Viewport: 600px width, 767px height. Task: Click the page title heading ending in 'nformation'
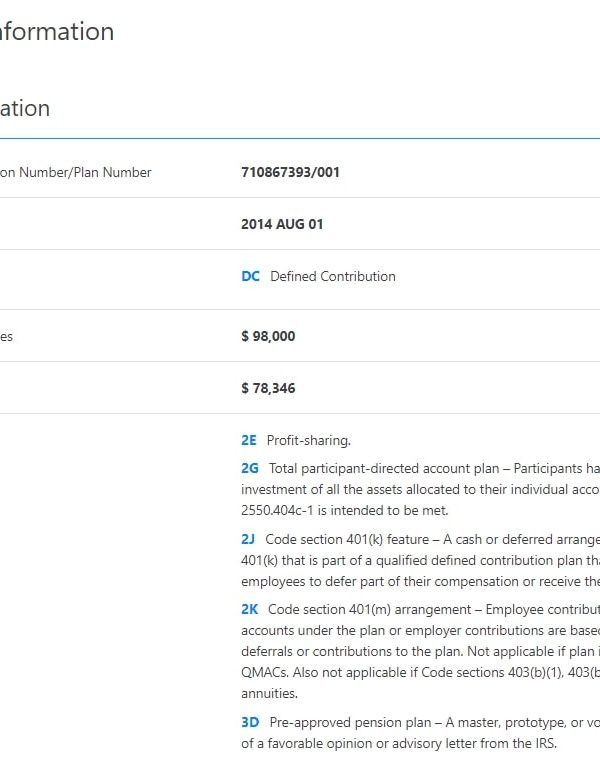57,31
